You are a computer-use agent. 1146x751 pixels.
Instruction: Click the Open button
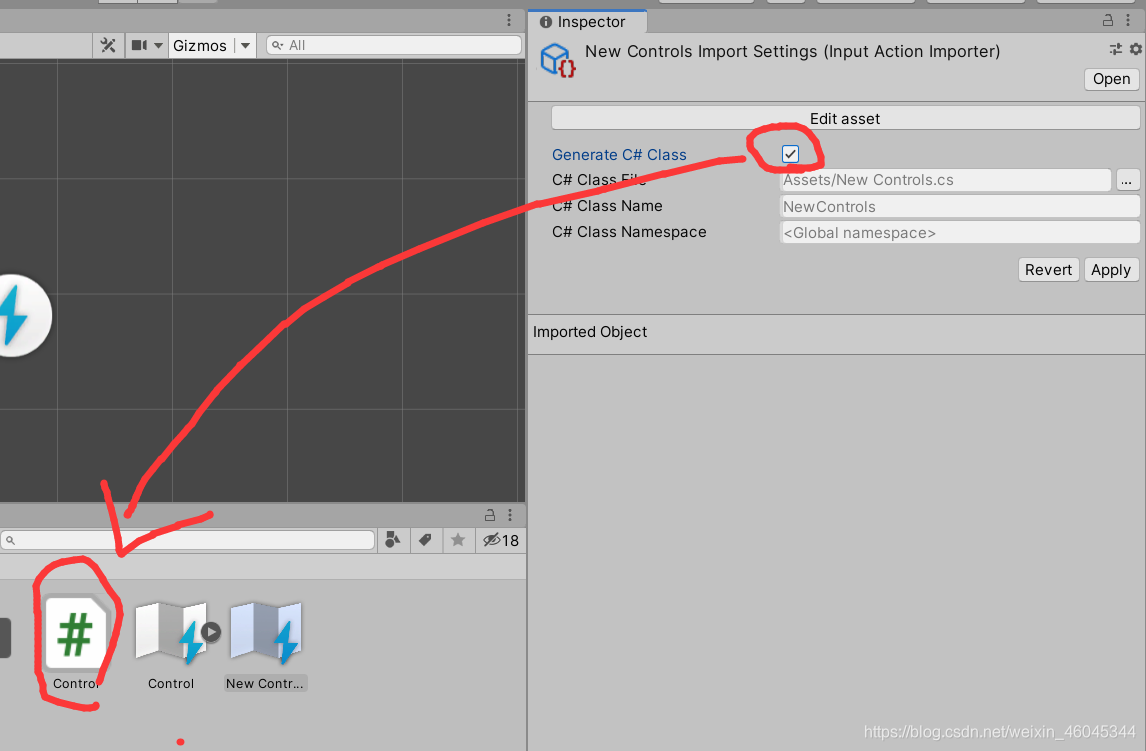1111,79
